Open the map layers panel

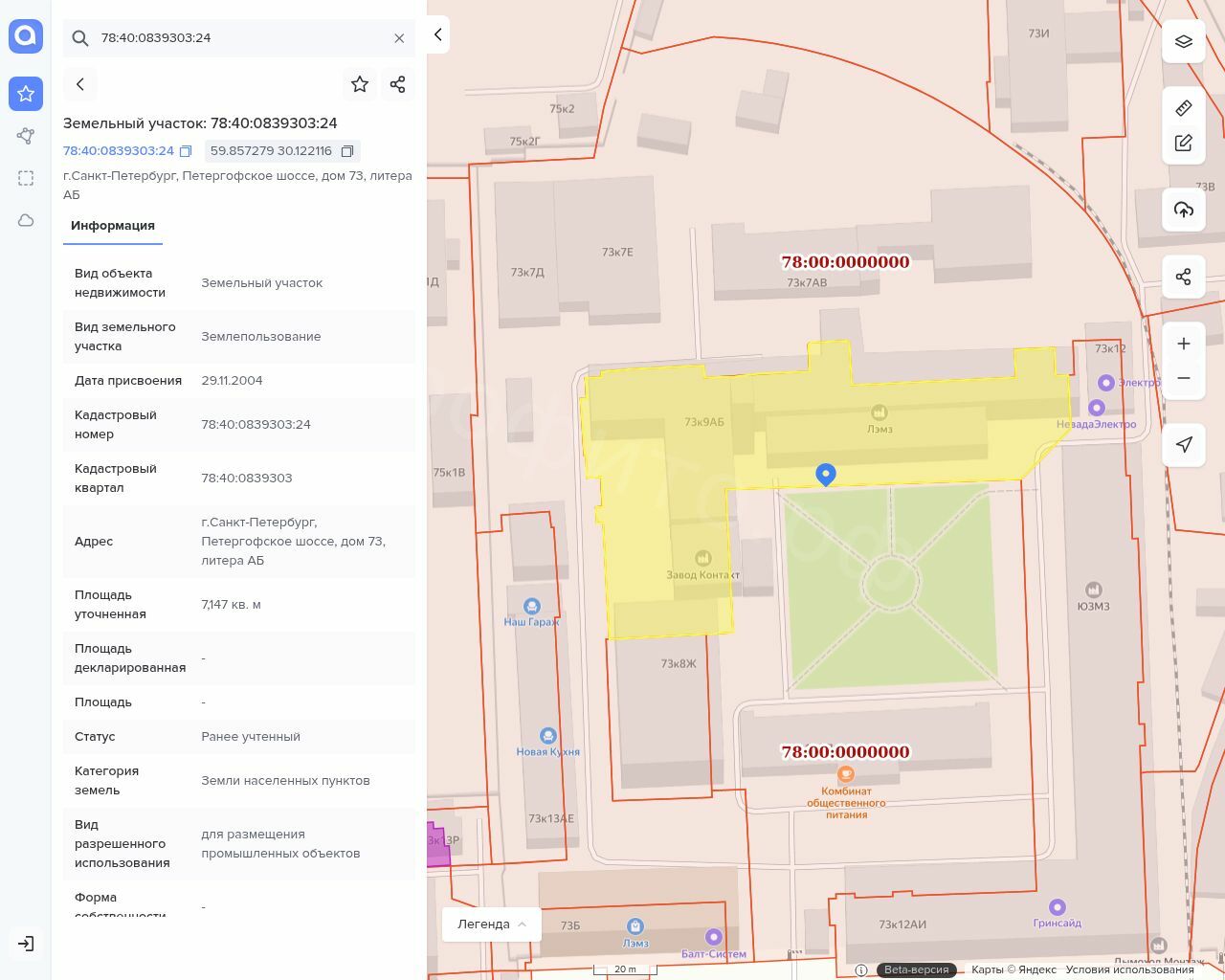(x=1184, y=41)
